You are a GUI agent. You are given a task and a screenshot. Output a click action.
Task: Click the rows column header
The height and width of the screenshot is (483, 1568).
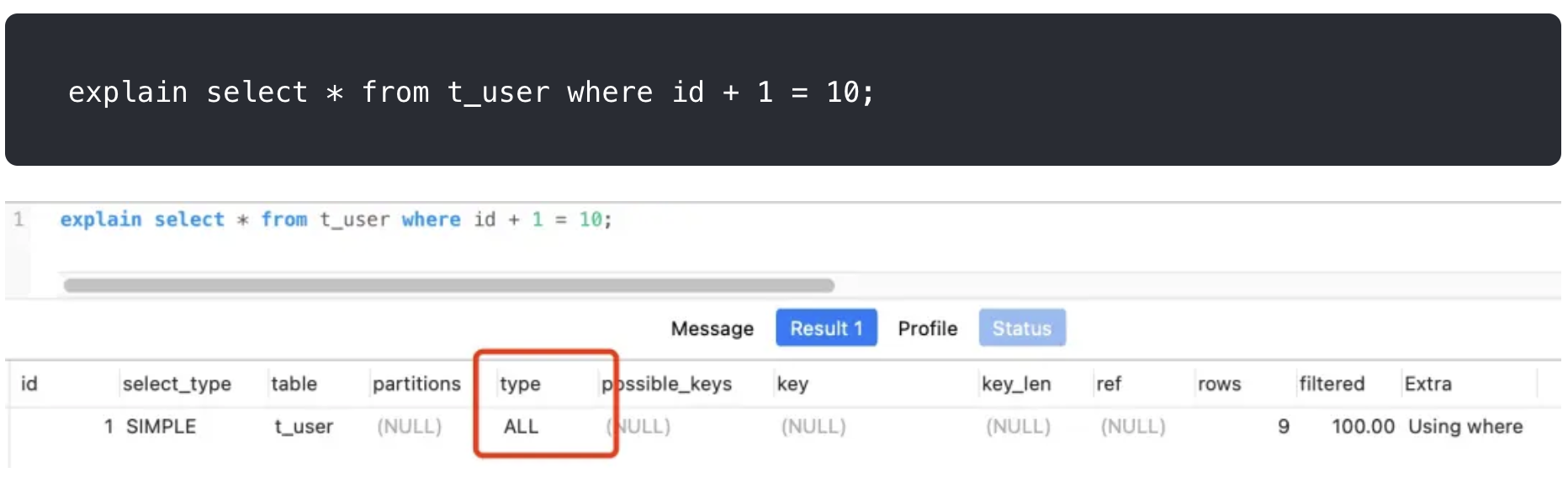point(1219,384)
